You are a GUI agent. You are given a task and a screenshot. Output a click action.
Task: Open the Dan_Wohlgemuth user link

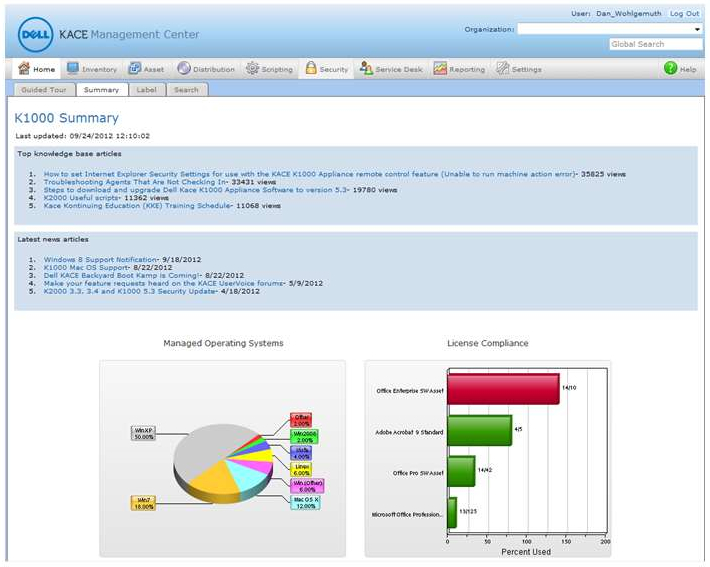point(629,14)
